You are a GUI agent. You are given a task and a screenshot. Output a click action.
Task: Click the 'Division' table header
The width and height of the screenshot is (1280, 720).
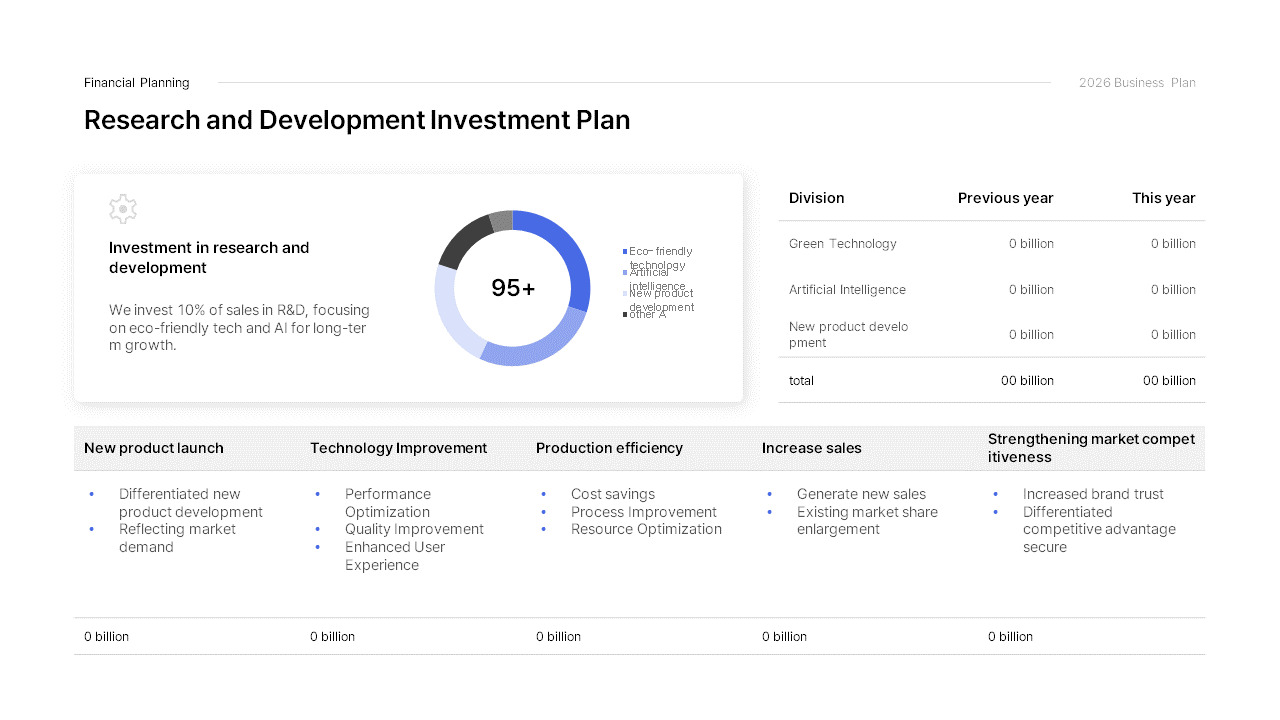pos(817,198)
